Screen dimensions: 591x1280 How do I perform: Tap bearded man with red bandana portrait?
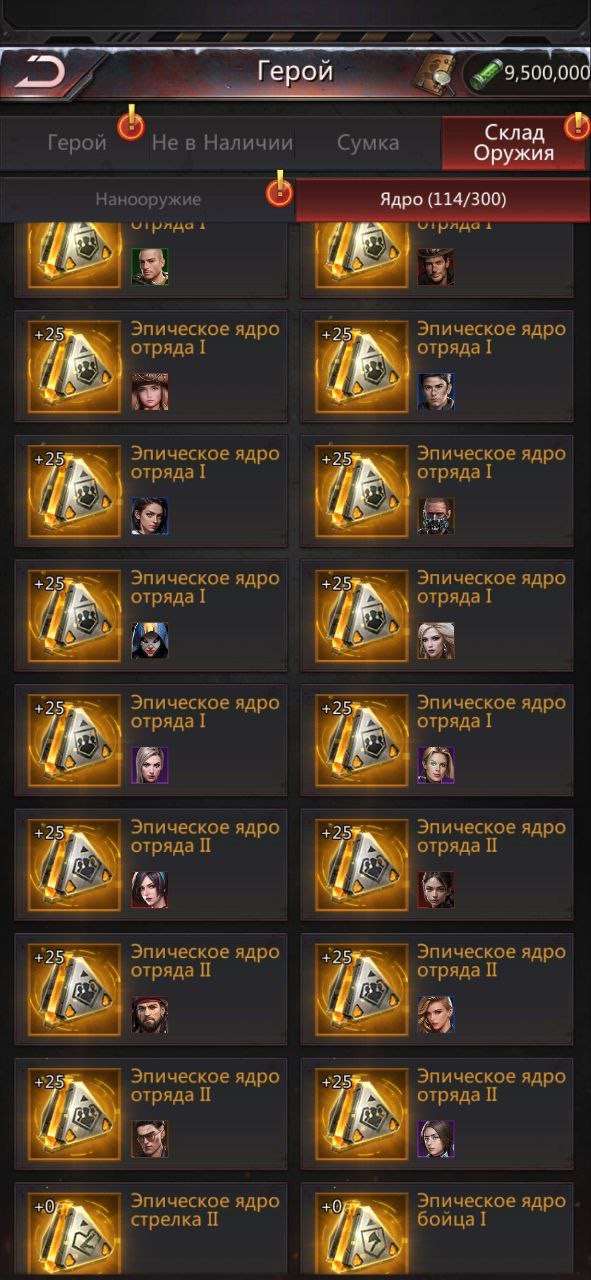[x=150, y=1014]
